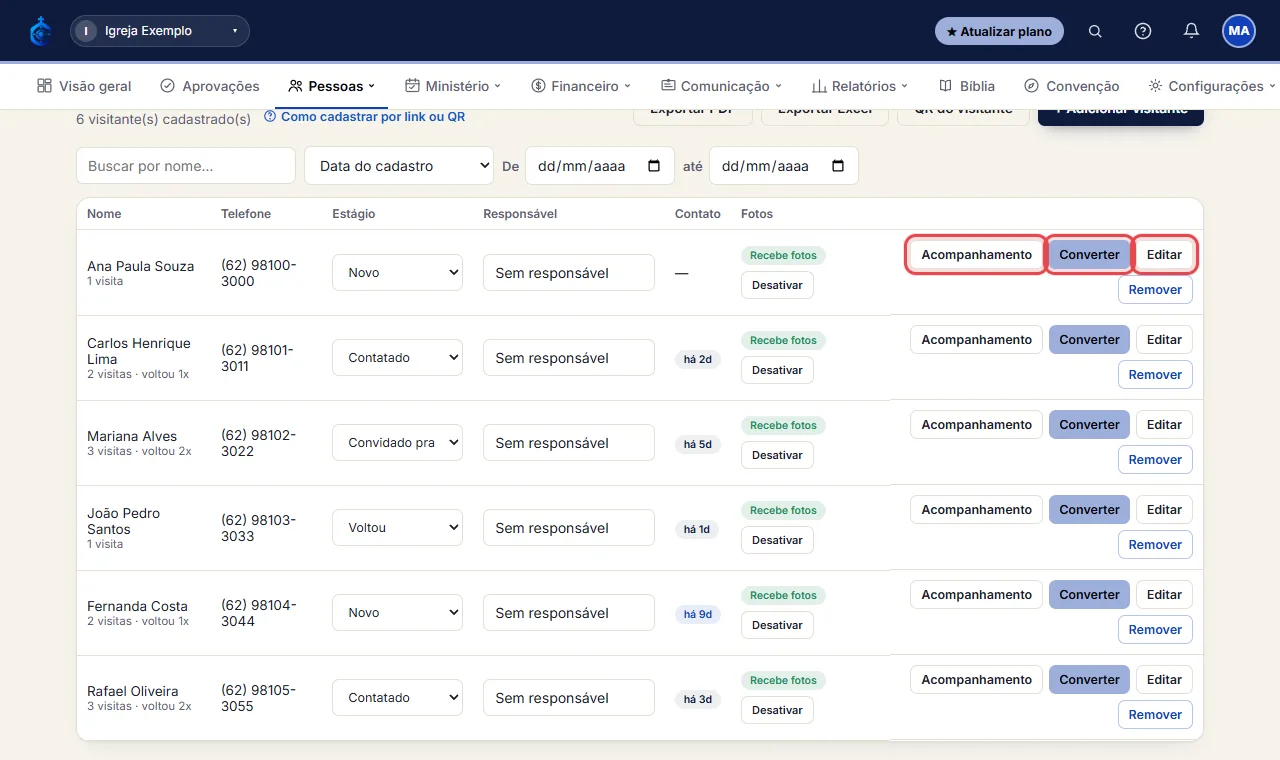Expand the Pessoas menu
1280x760 pixels.
pos(331,86)
